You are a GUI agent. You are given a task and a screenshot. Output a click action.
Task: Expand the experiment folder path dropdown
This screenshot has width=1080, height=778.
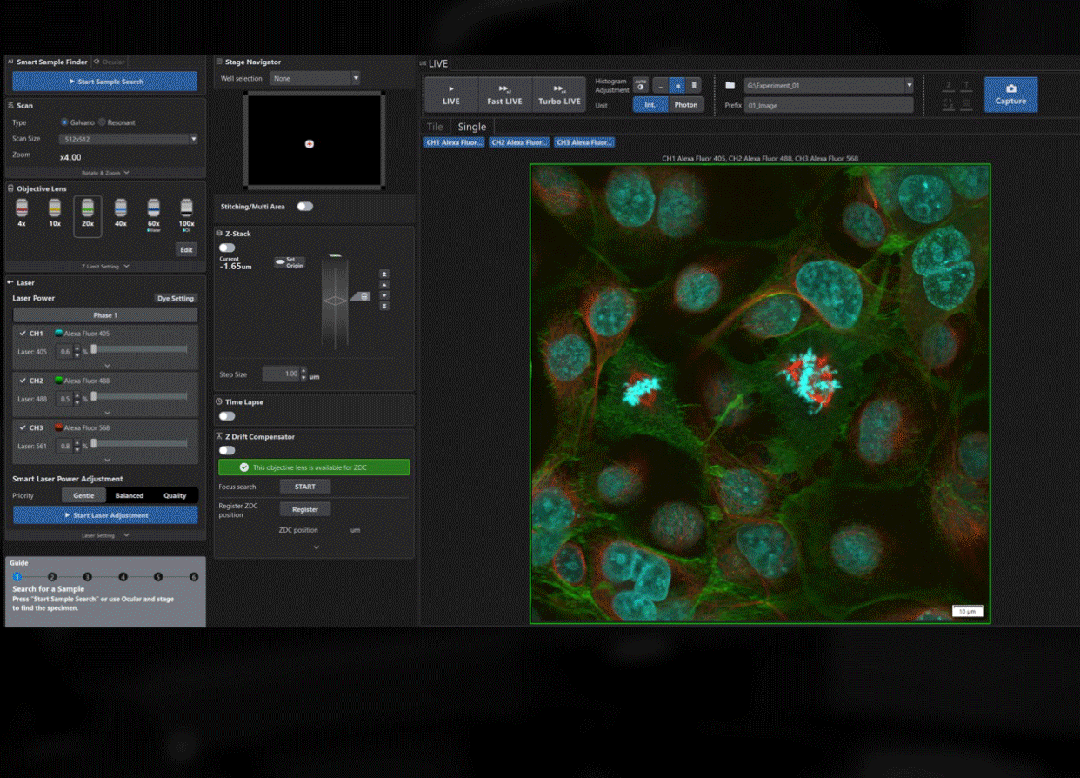point(908,86)
